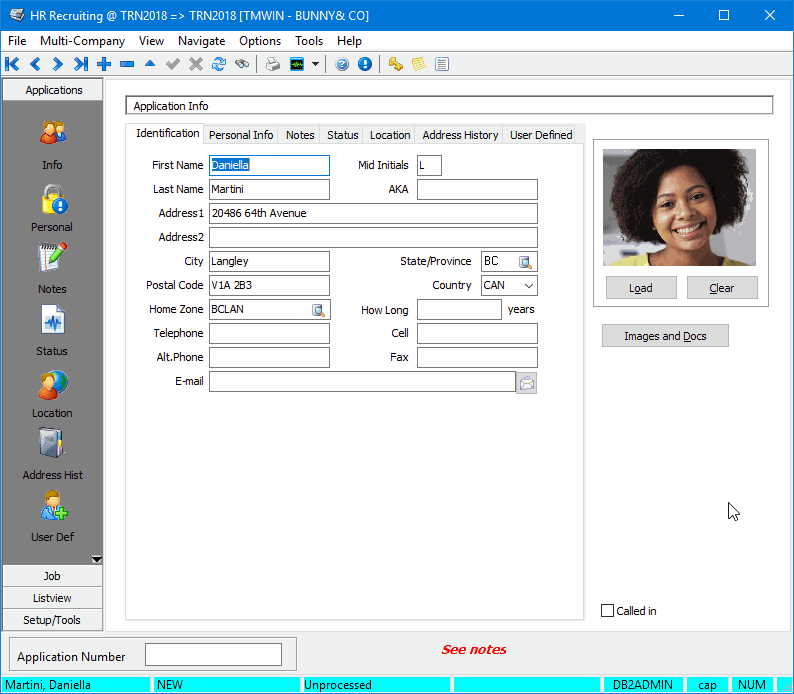Open State/Province lookup button
794x694 pixels.
point(525,262)
